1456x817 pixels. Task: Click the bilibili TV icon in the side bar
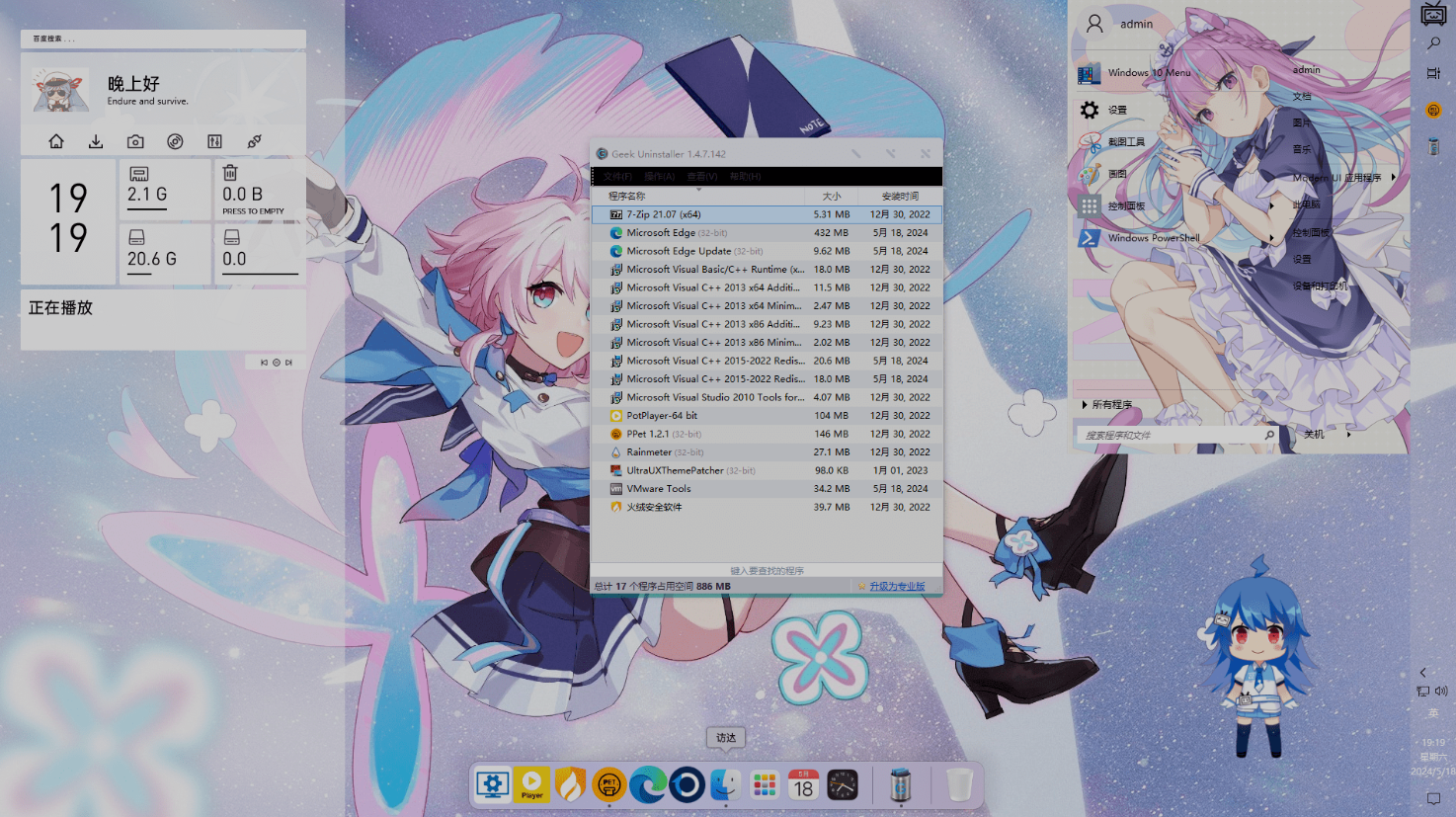tap(1433, 13)
